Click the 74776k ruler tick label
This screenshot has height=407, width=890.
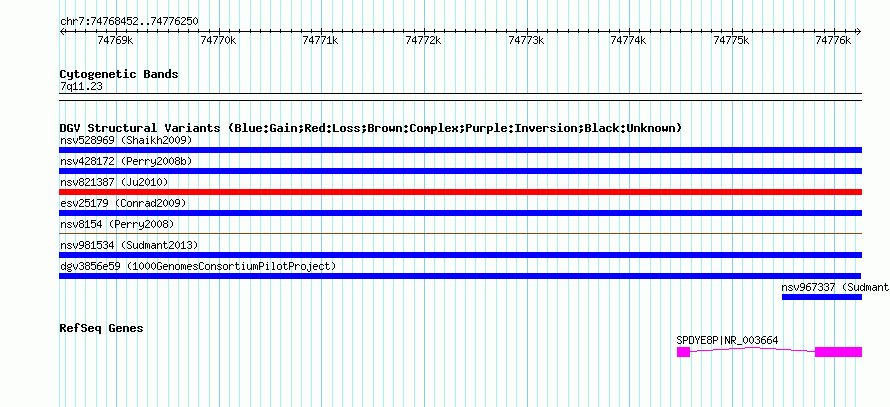[x=833, y=40]
